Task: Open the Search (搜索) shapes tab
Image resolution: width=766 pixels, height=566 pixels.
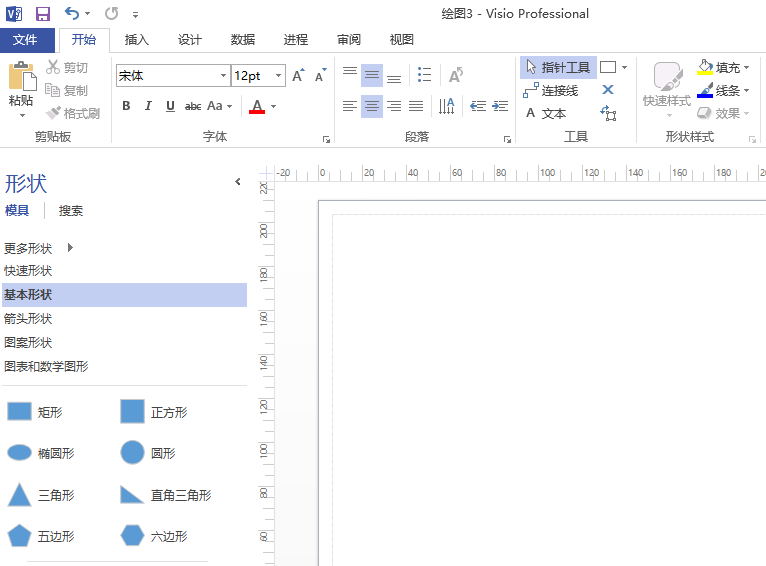Action: (x=71, y=210)
